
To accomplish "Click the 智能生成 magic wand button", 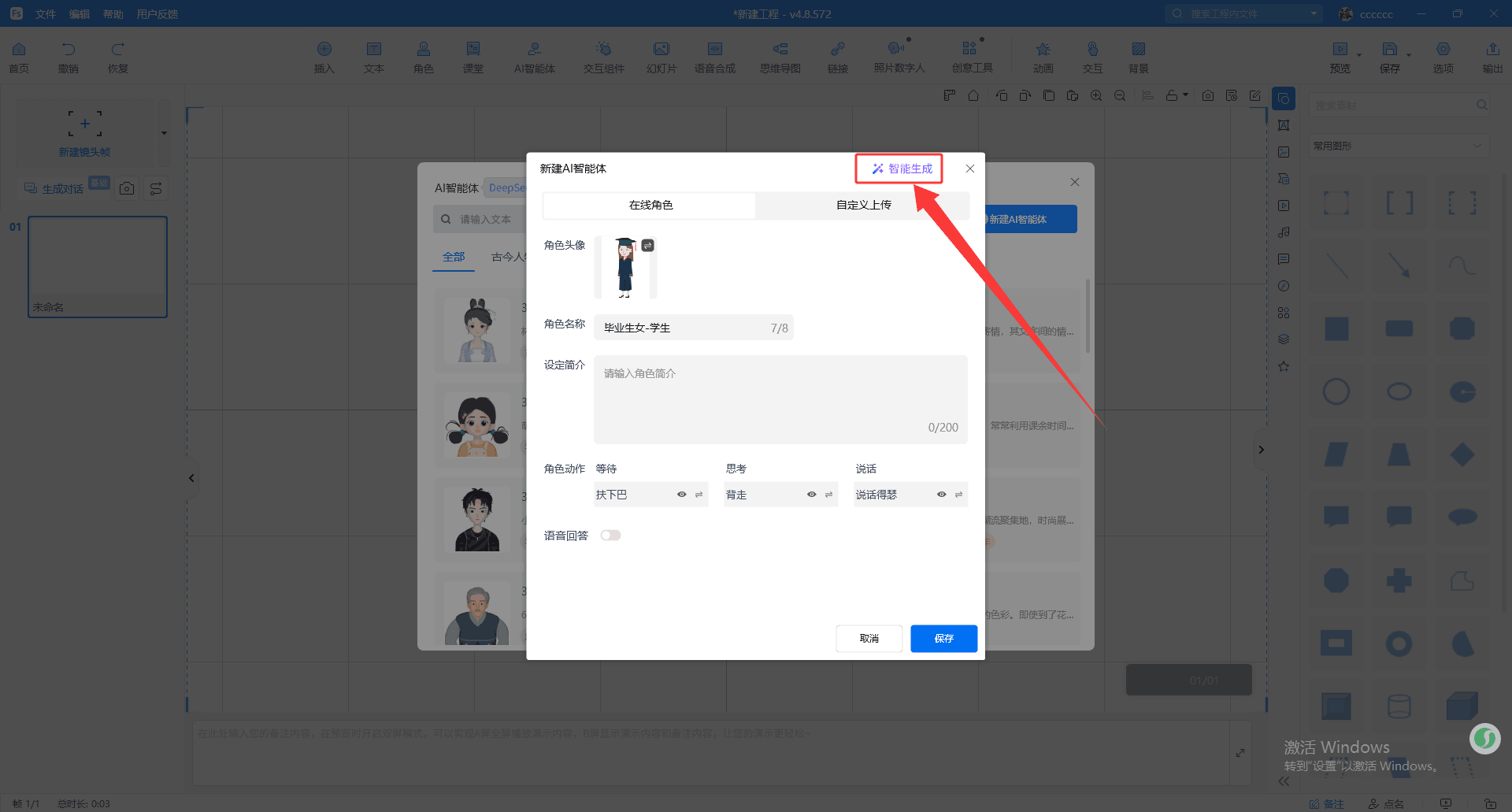I will click(901, 169).
